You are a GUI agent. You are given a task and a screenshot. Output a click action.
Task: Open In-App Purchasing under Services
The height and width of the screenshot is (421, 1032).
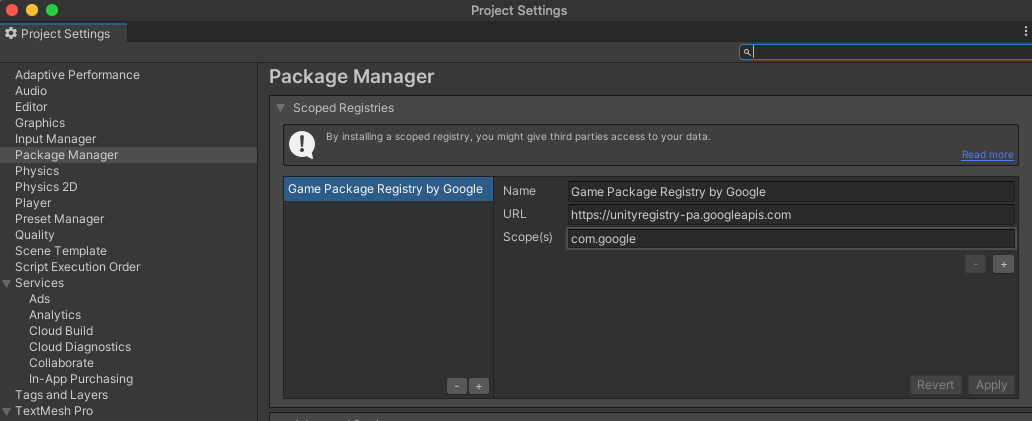click(81, 379)
